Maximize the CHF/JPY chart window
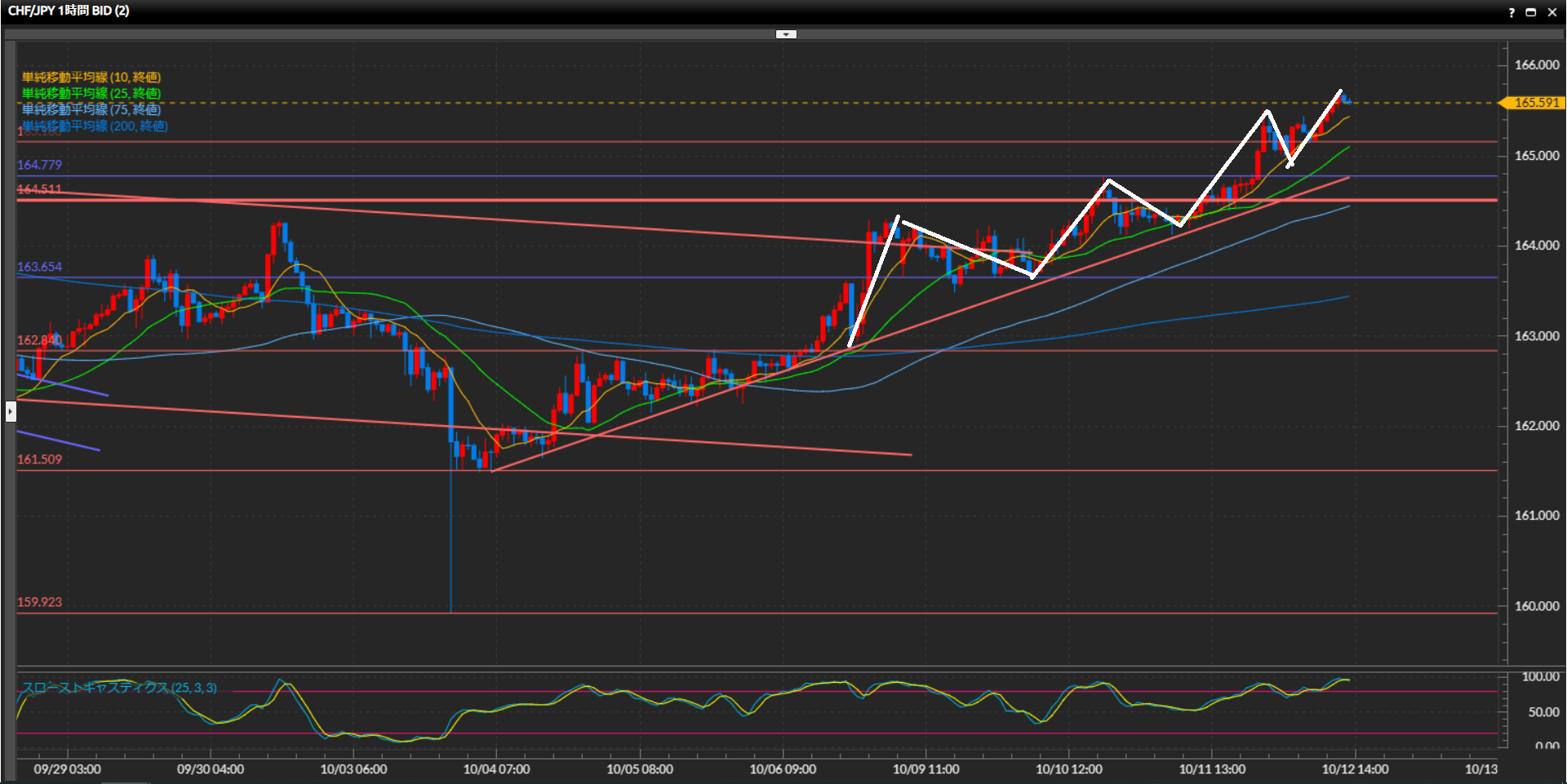Viewport: 1567px width, 784px height. [1531, 12]
